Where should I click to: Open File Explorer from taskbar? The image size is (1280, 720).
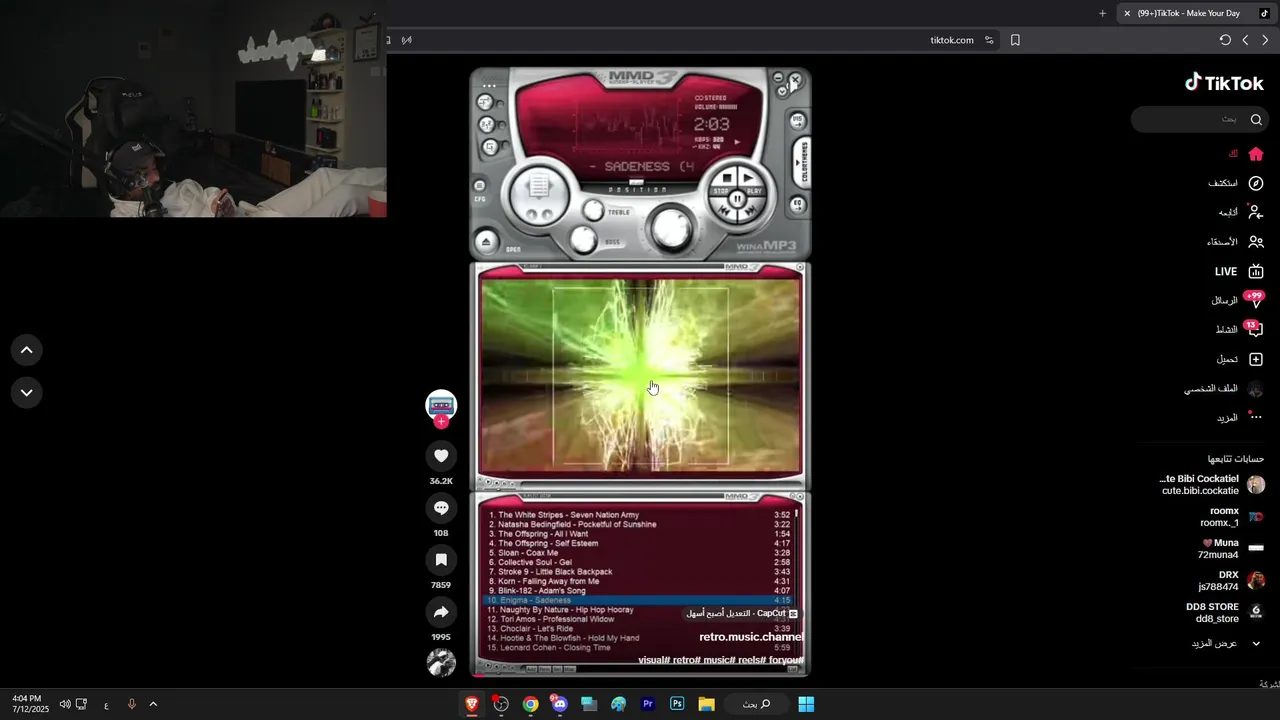706,704
